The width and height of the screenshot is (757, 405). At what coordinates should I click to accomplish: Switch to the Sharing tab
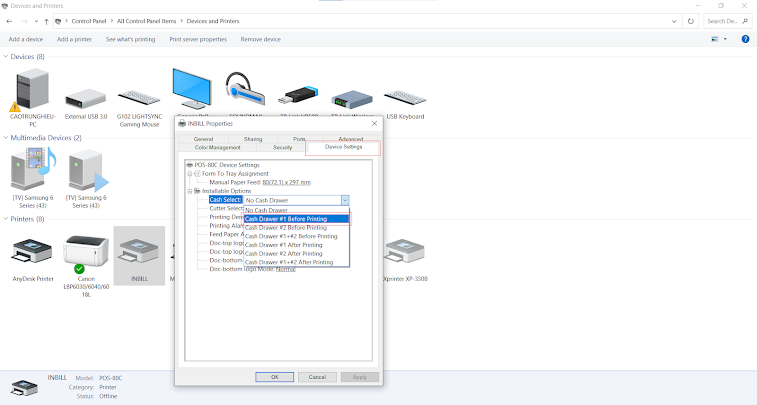[x=253, y=139]
